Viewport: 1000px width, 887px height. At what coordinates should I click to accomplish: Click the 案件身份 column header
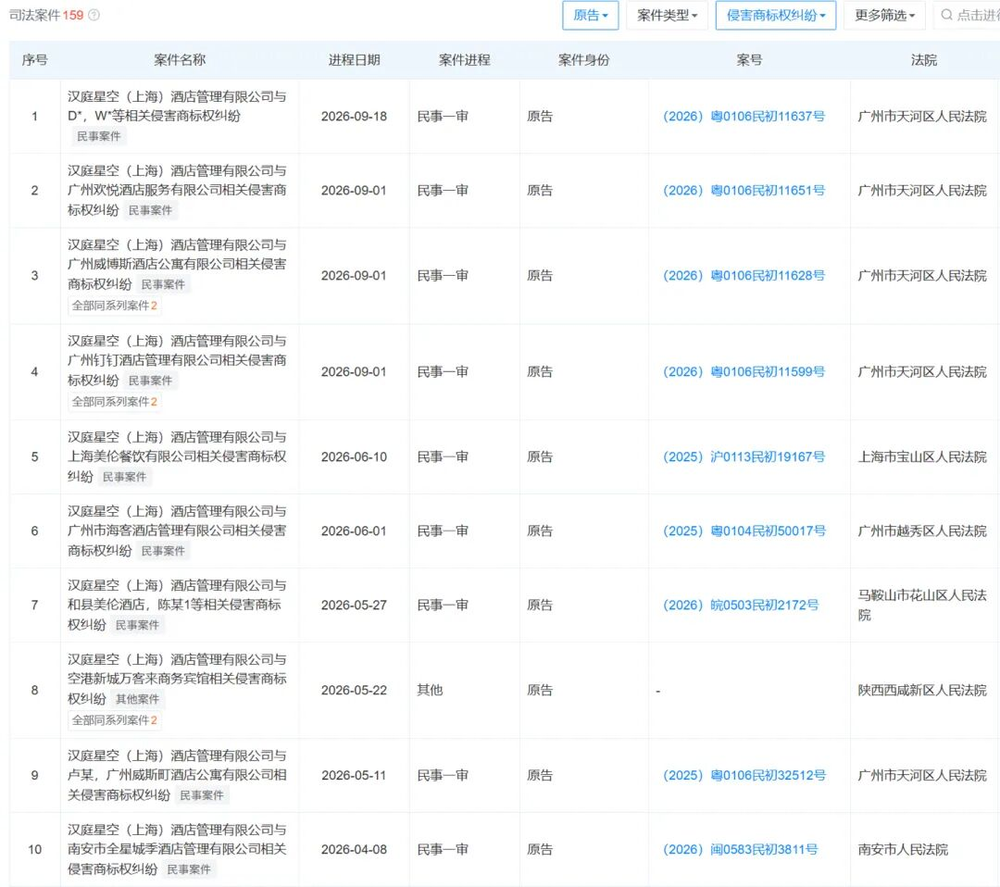584,60
